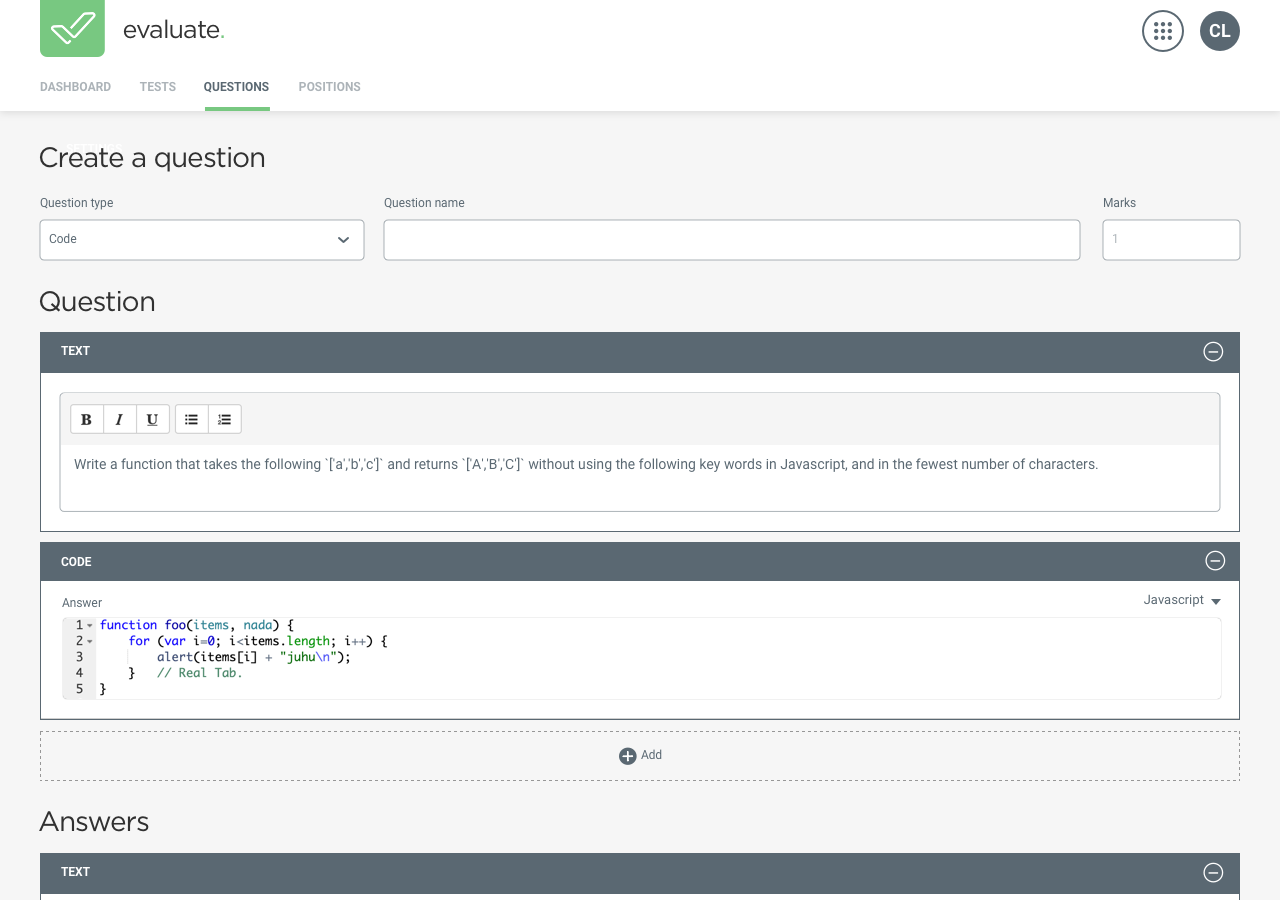1280x900 pixels.
Task: Toggle italic text formatting
Action: click(119, 419)
